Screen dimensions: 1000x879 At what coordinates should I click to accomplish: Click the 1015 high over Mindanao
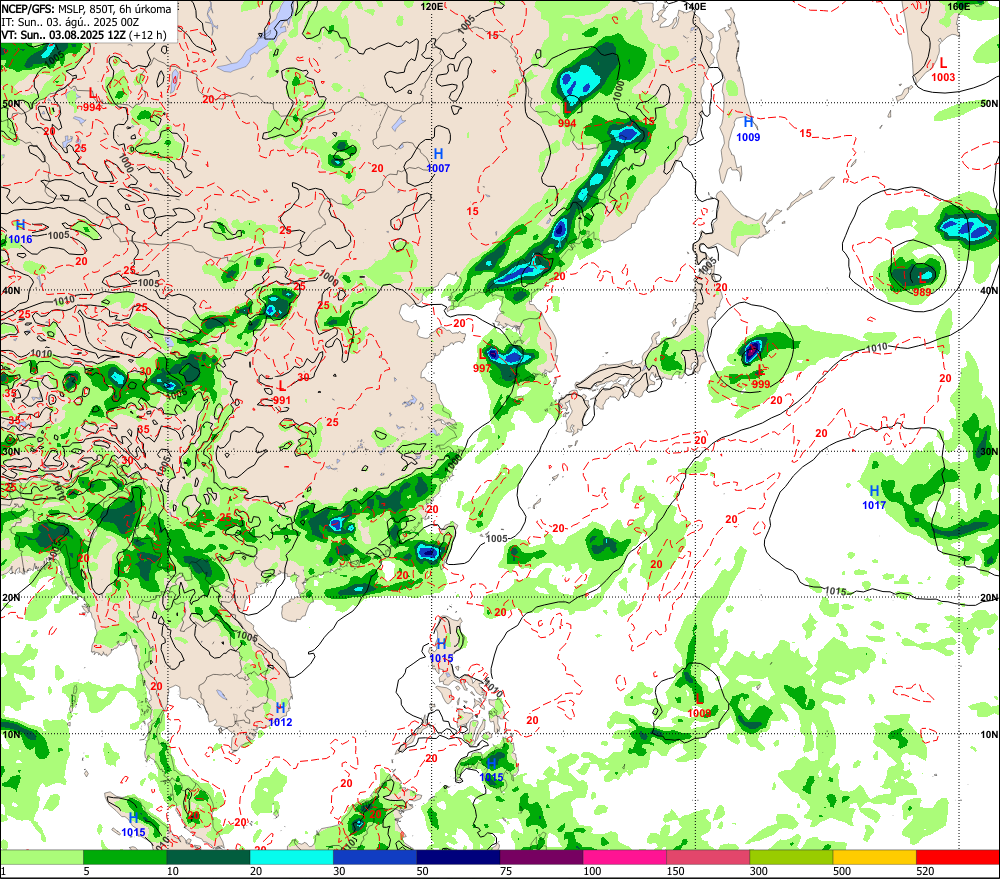tap(492, 777)
